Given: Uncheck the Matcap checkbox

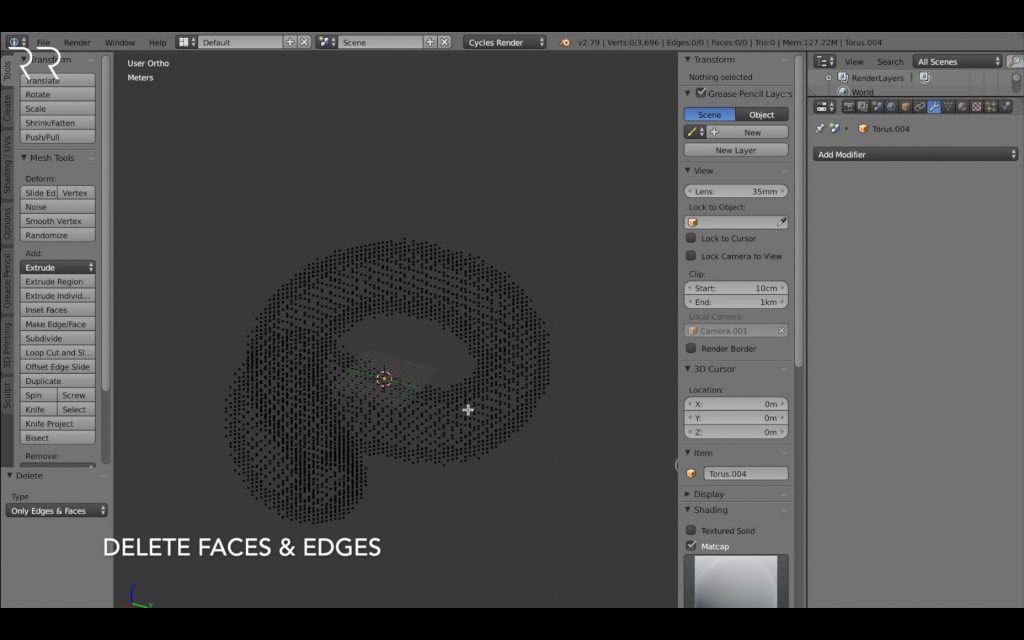Looking at the screenshot, I should click(x=691, y=546).
